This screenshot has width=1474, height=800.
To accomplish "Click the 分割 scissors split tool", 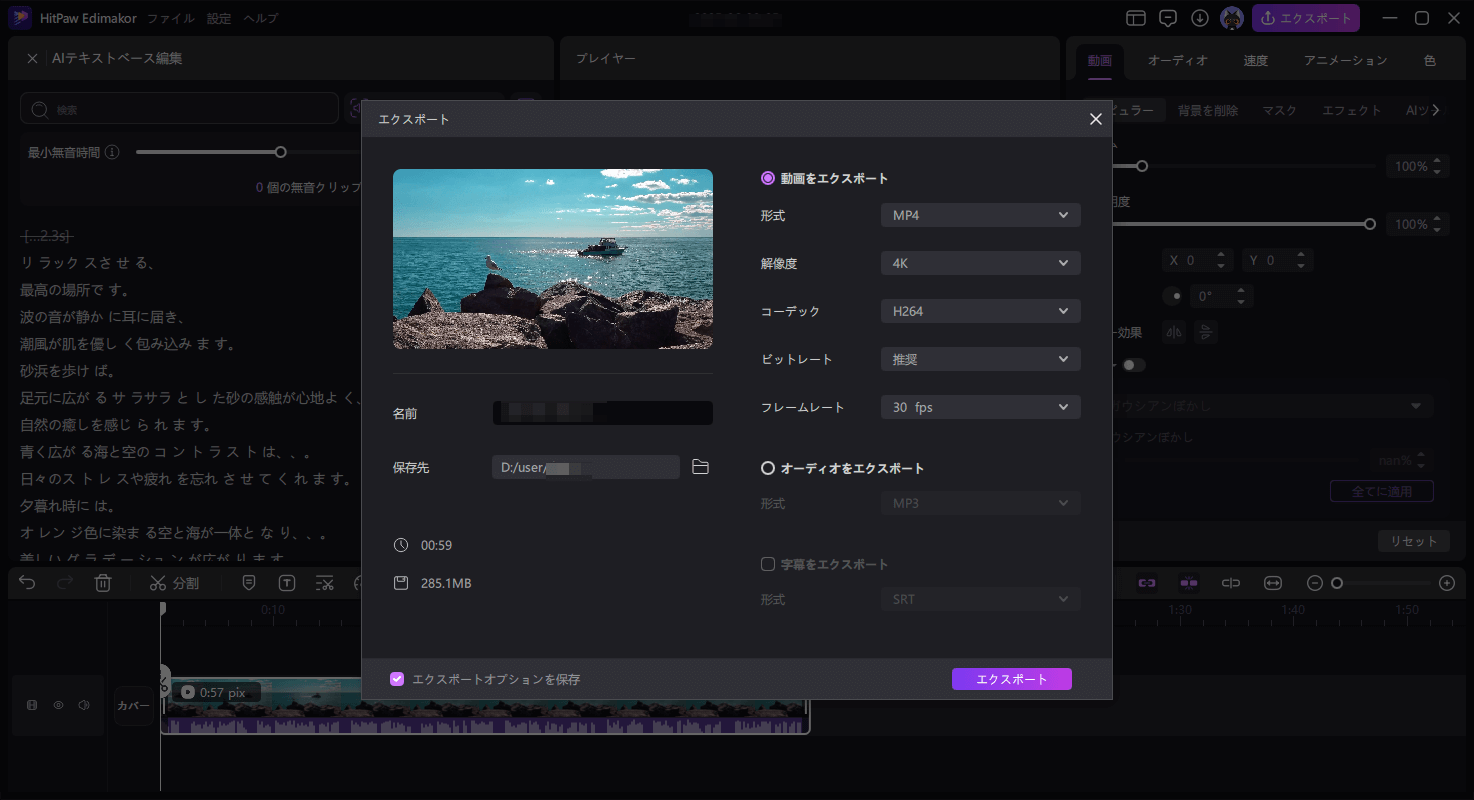I will click(x=174, y=583).
